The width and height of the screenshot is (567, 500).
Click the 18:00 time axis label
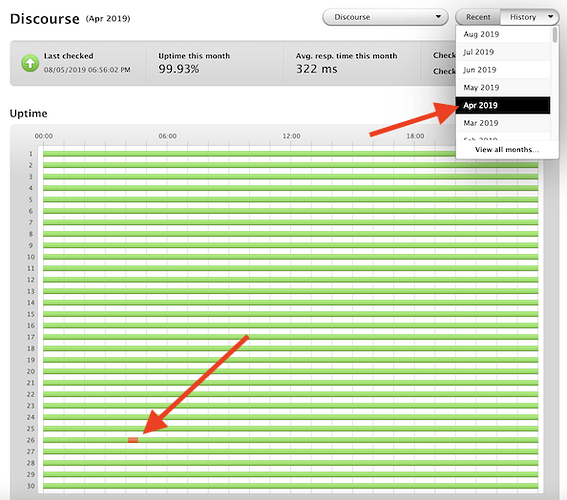[x=415, y=136]
